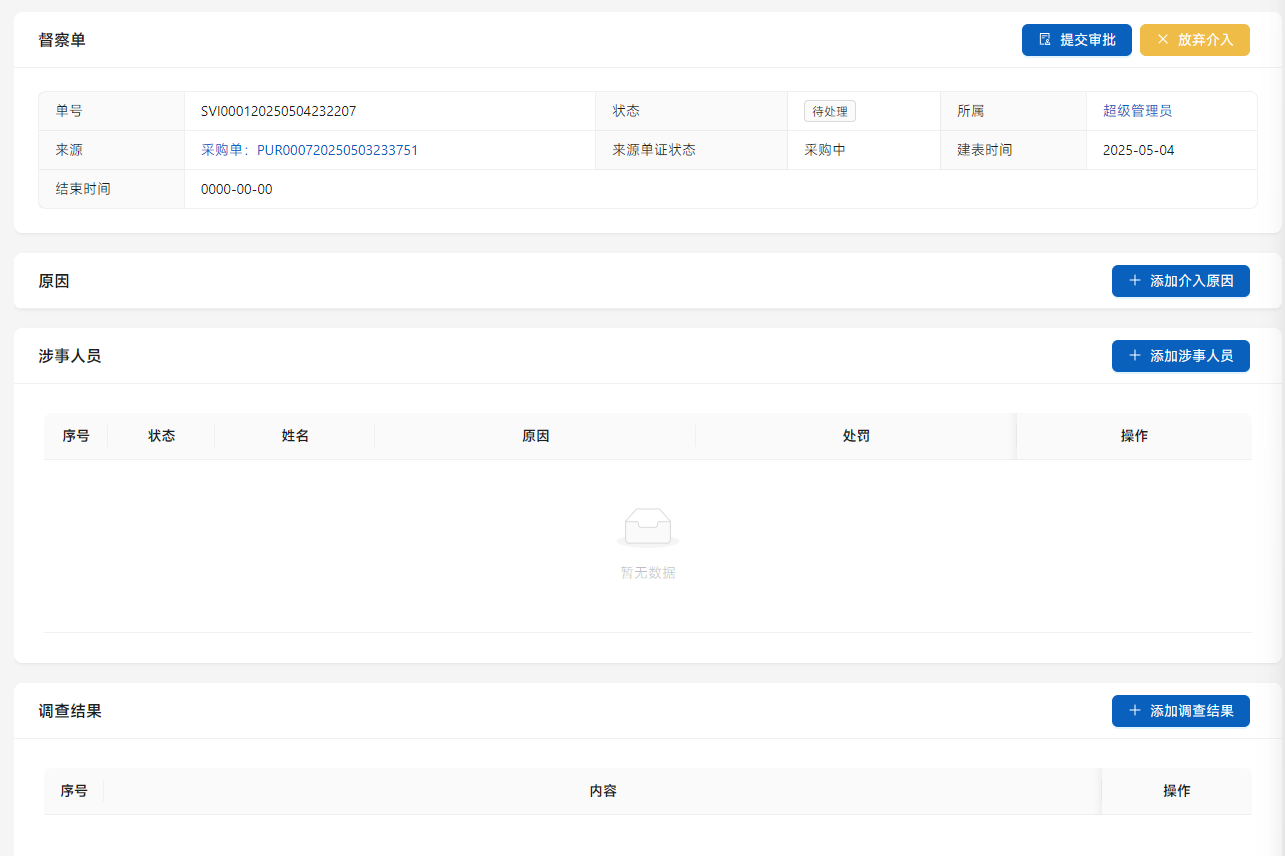Click the 建表时间 date 2025-05-04

pos(1138,150)
